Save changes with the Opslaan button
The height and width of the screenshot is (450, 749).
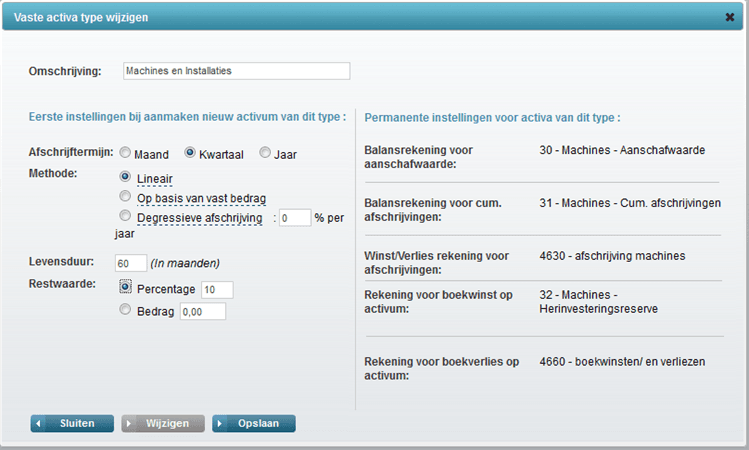tap(254, 423)
